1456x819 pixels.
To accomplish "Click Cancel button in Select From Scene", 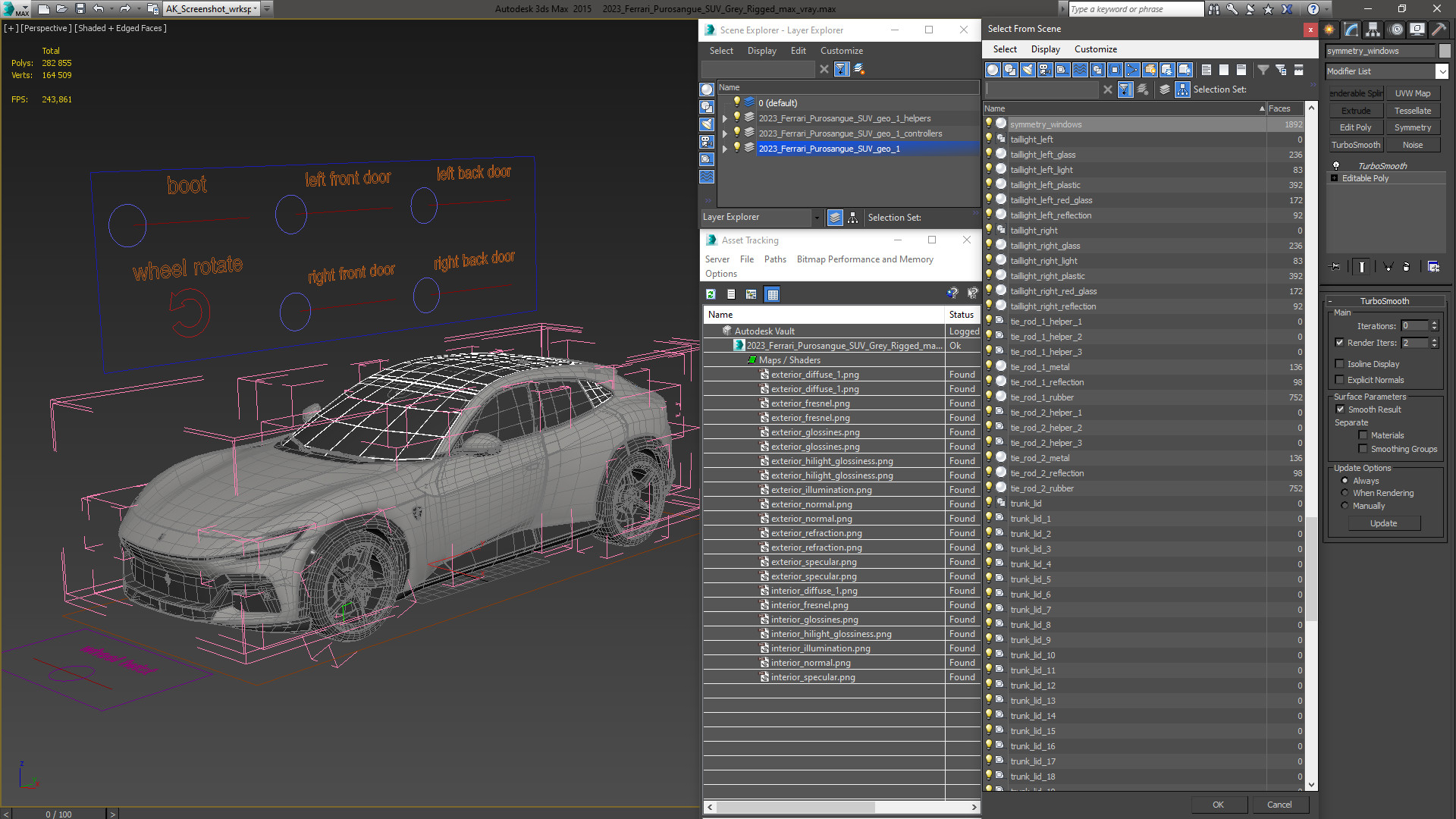I will [1279, 805].
